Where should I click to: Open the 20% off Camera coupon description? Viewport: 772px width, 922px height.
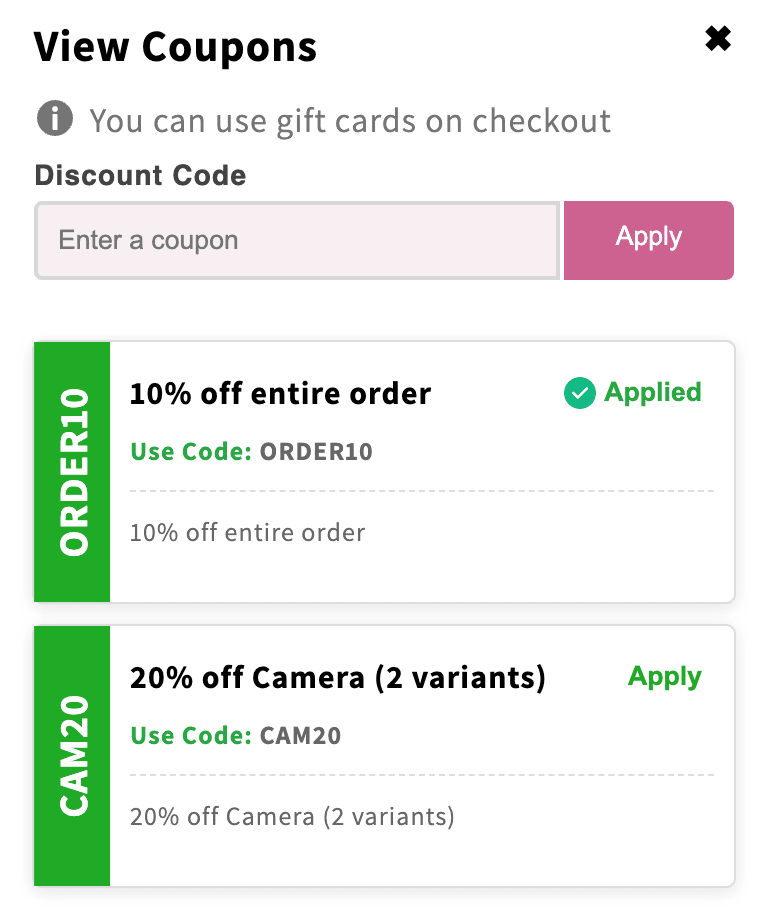point(290,817)
